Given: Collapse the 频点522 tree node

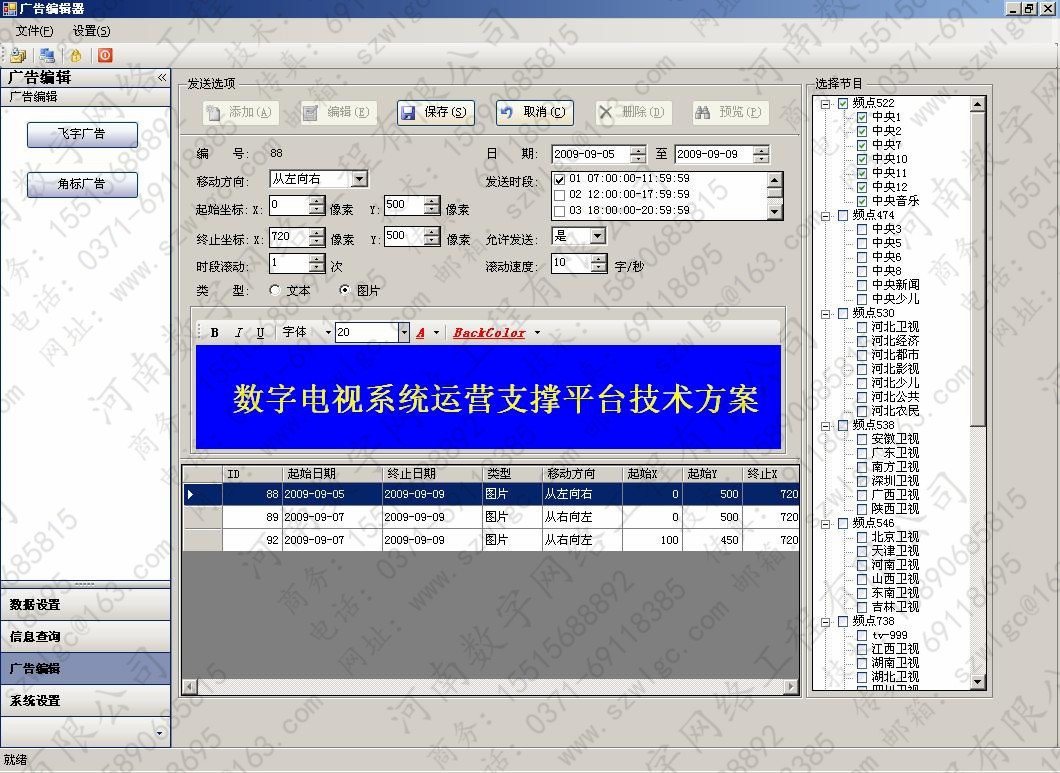Looking at the screenshot, I should pos(825,103).
